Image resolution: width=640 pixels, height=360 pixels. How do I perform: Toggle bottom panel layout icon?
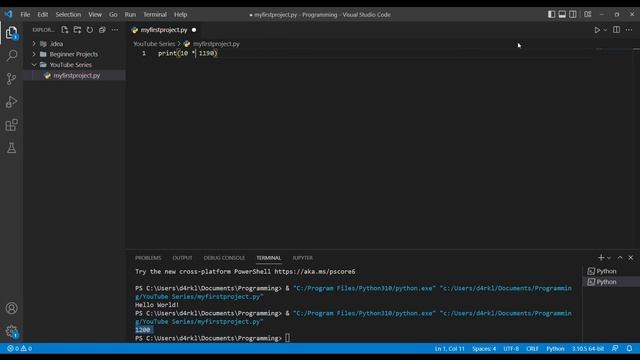pos(562,14)
